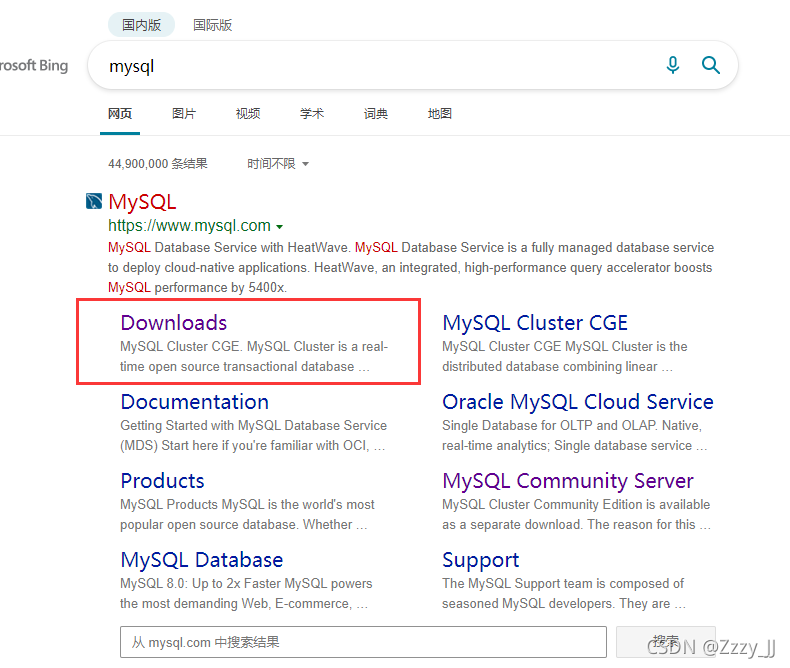The width and height of the screenshot is (790, 668).
Task: Open the MySQL Community Server sitelink
Action: pyautogui.click(x=568, y=481)
